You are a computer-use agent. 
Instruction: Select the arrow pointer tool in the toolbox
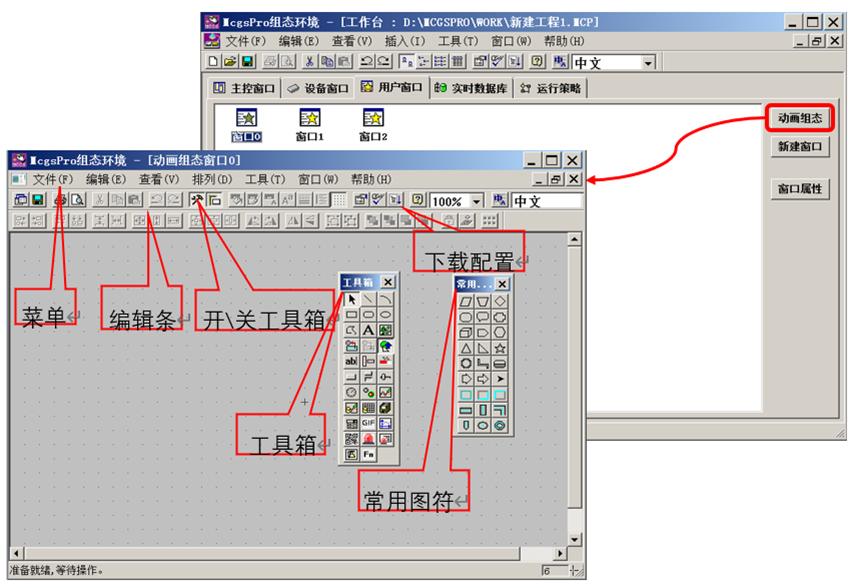(351, 300)
